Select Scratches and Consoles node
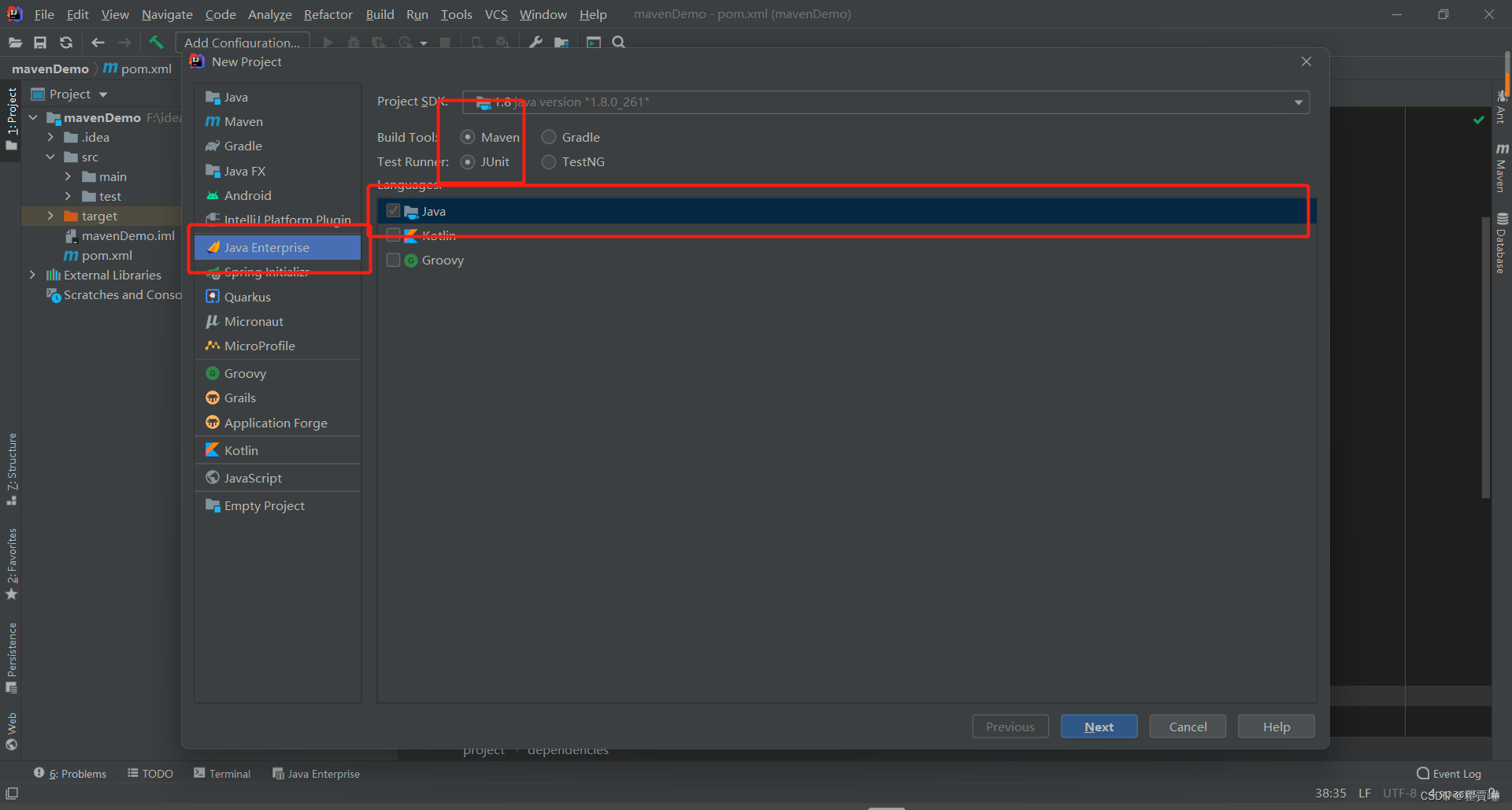 point(114,294)
